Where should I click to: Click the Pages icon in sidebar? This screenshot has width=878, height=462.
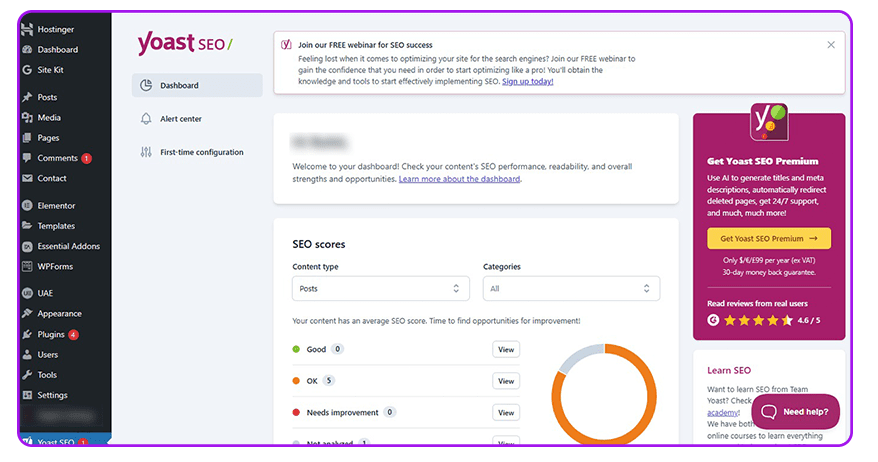tap(27, 138)
